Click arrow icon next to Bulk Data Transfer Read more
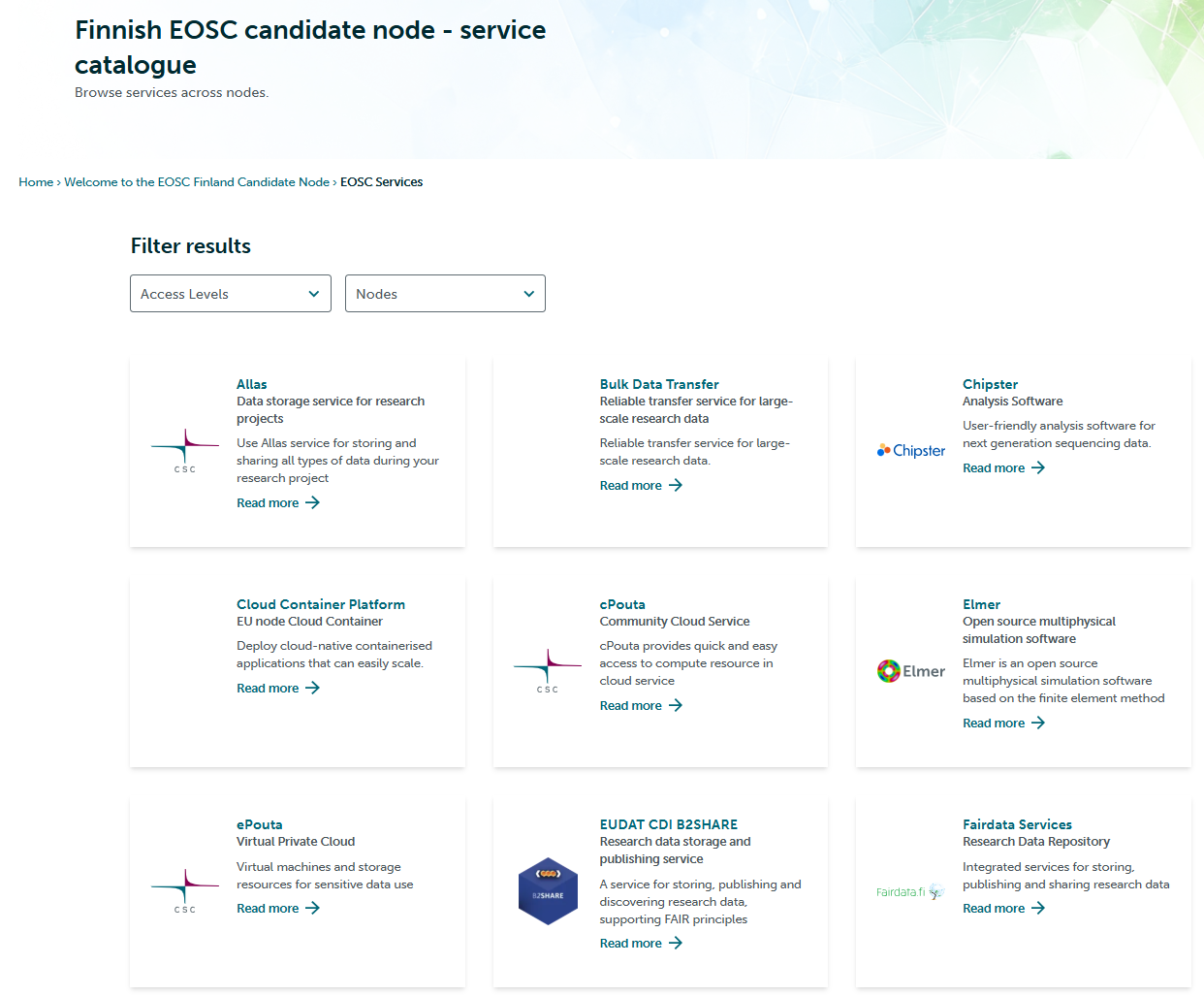Screen dimensions: 1204x997 click(x=676, y=485)
